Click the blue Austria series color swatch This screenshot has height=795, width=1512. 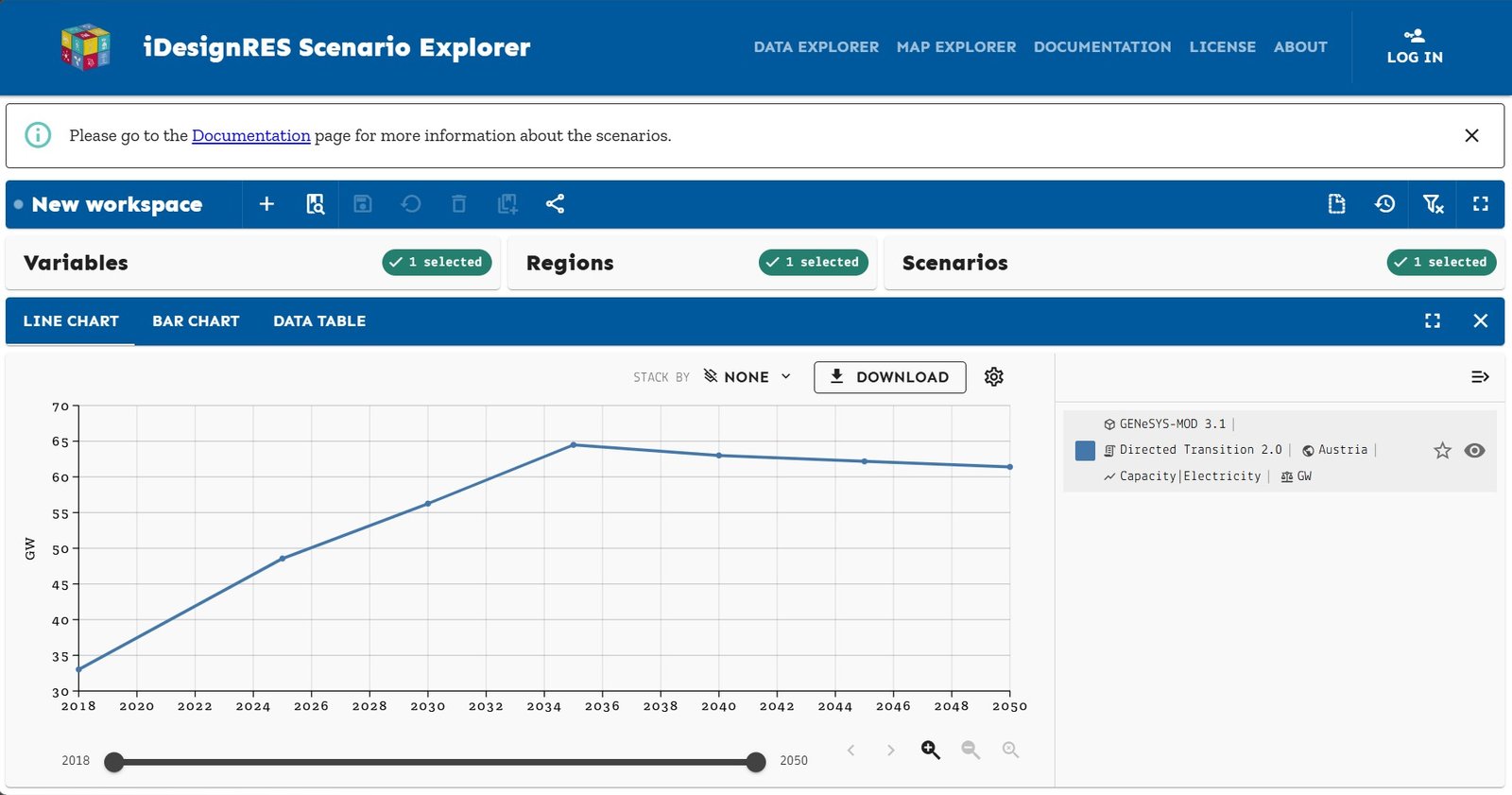(x=1085, y=451)
